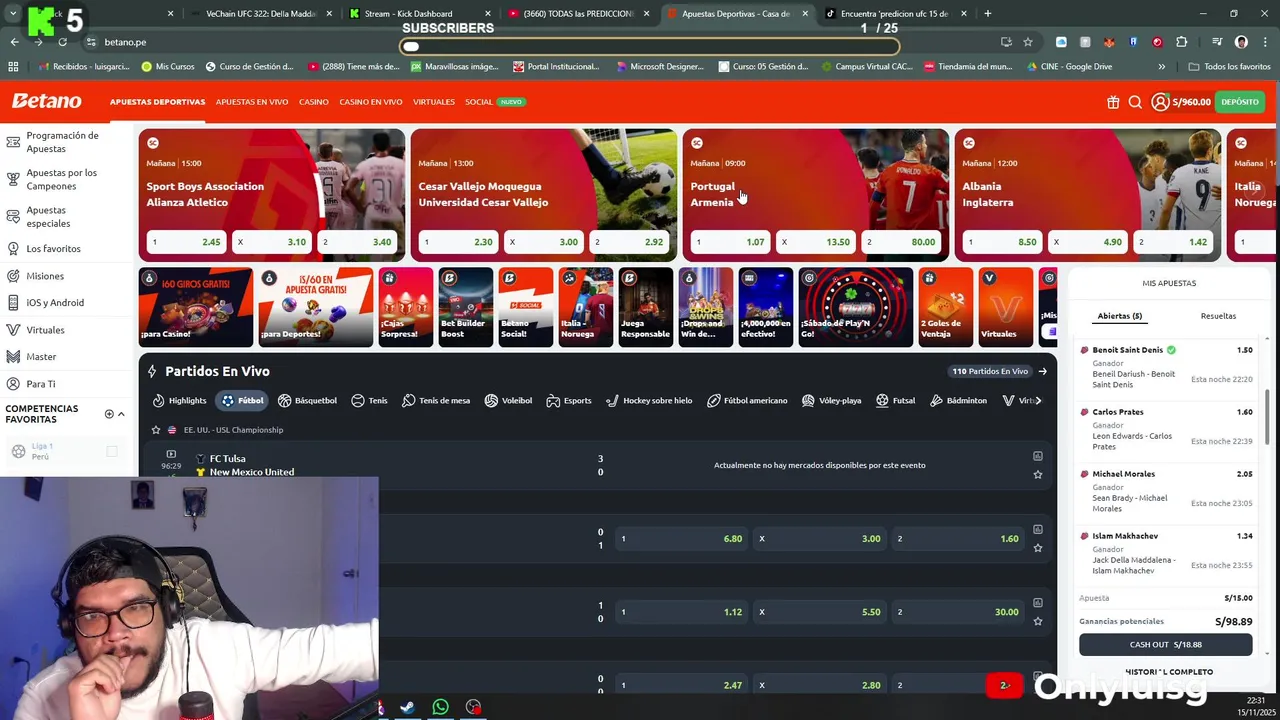Open Historial Completo link
This screenshot has width=1280, height=720.
tap(1169, 672)
